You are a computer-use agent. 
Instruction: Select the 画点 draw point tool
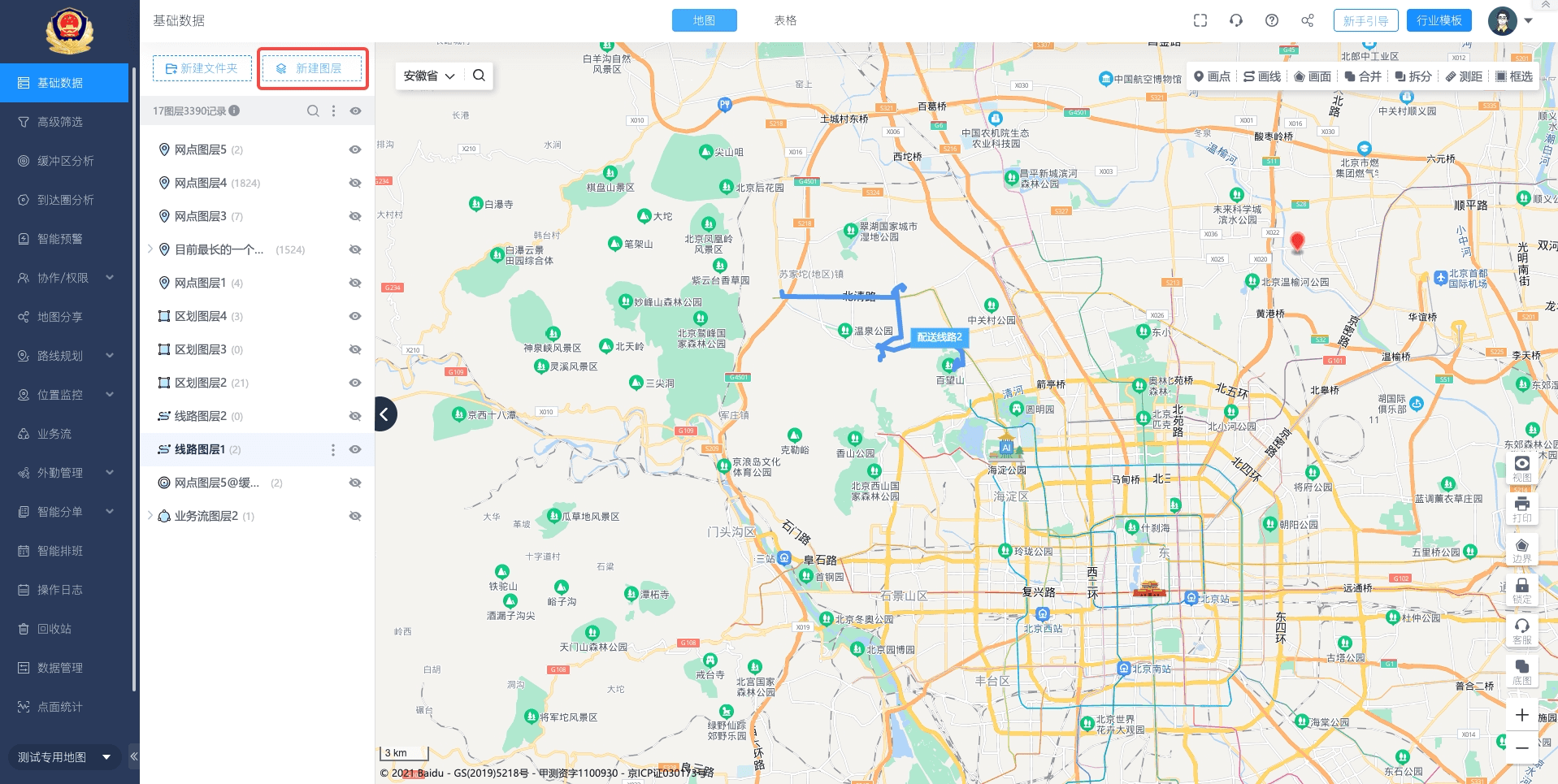1212,76
